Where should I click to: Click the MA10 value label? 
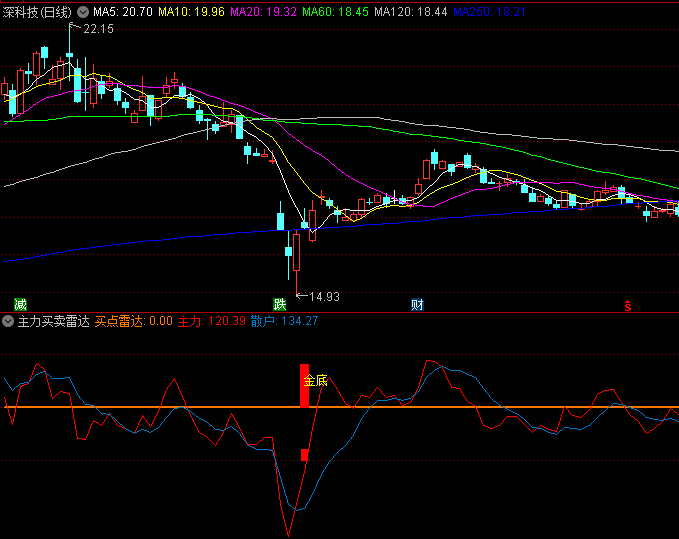[193, 12]
